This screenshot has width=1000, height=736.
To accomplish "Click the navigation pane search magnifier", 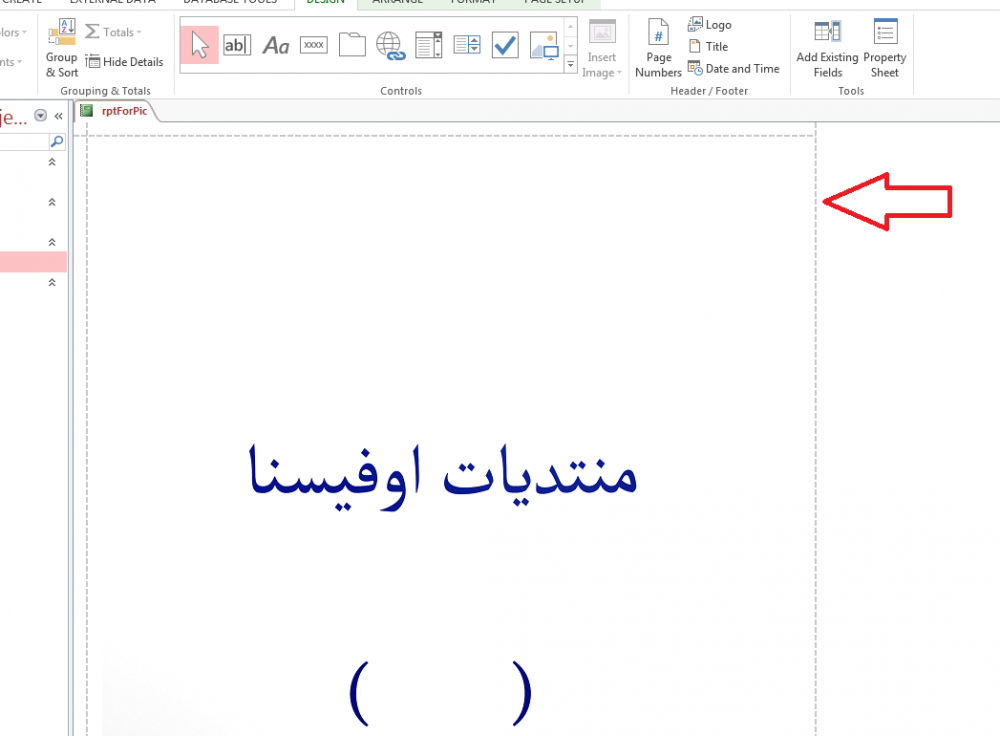I will [x=57, y=141].
